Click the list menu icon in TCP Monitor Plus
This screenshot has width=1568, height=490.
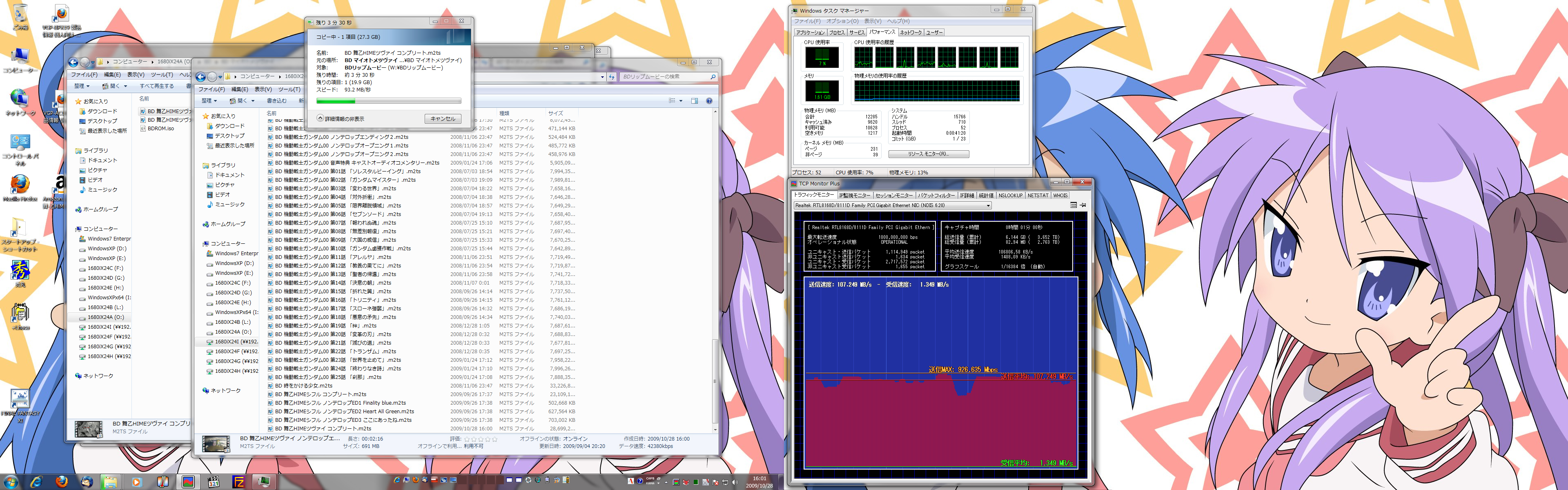(x=1073, y=205)
